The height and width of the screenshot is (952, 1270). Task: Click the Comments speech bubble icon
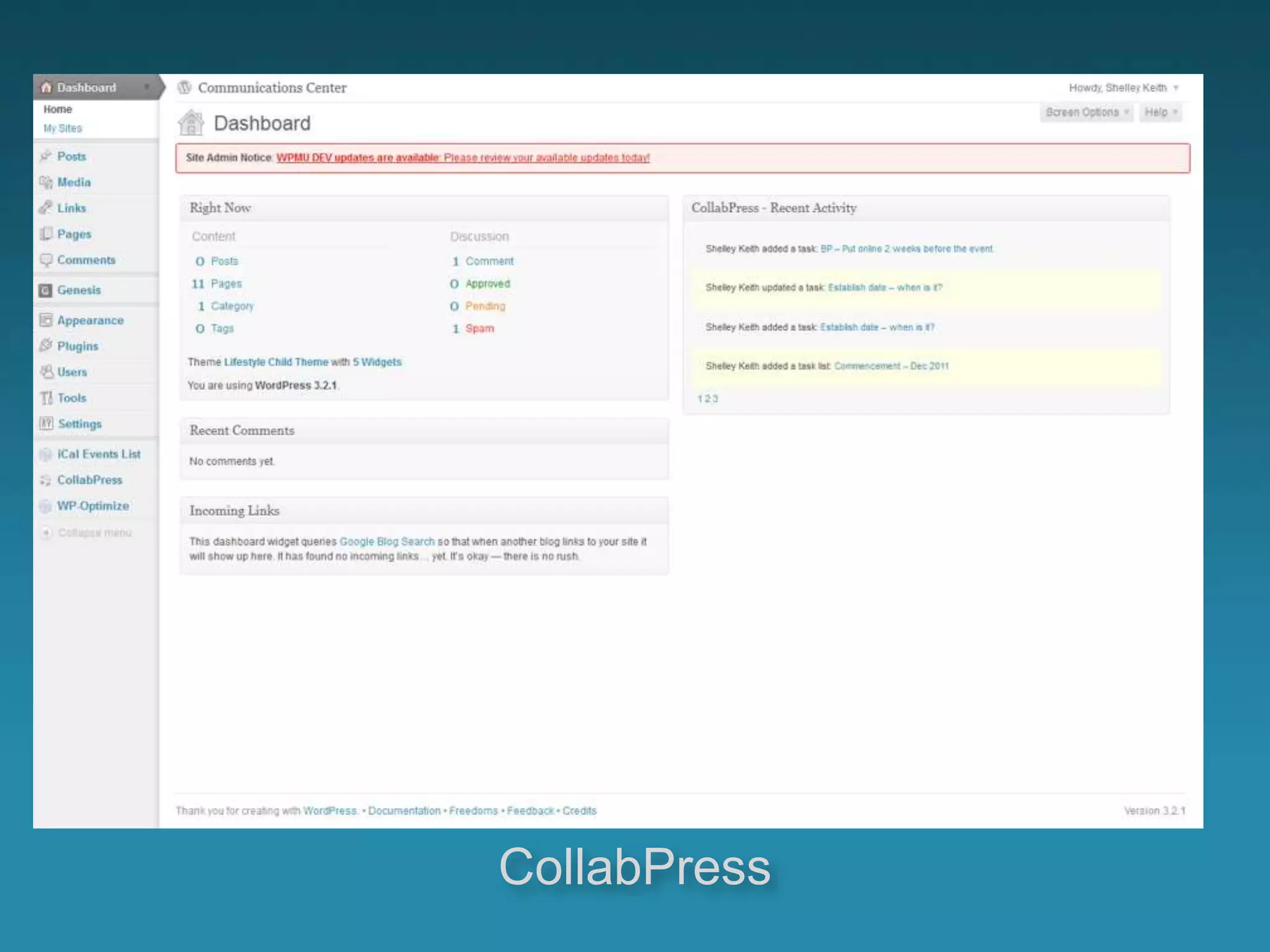pyautogui.click(x=46, y=260)
